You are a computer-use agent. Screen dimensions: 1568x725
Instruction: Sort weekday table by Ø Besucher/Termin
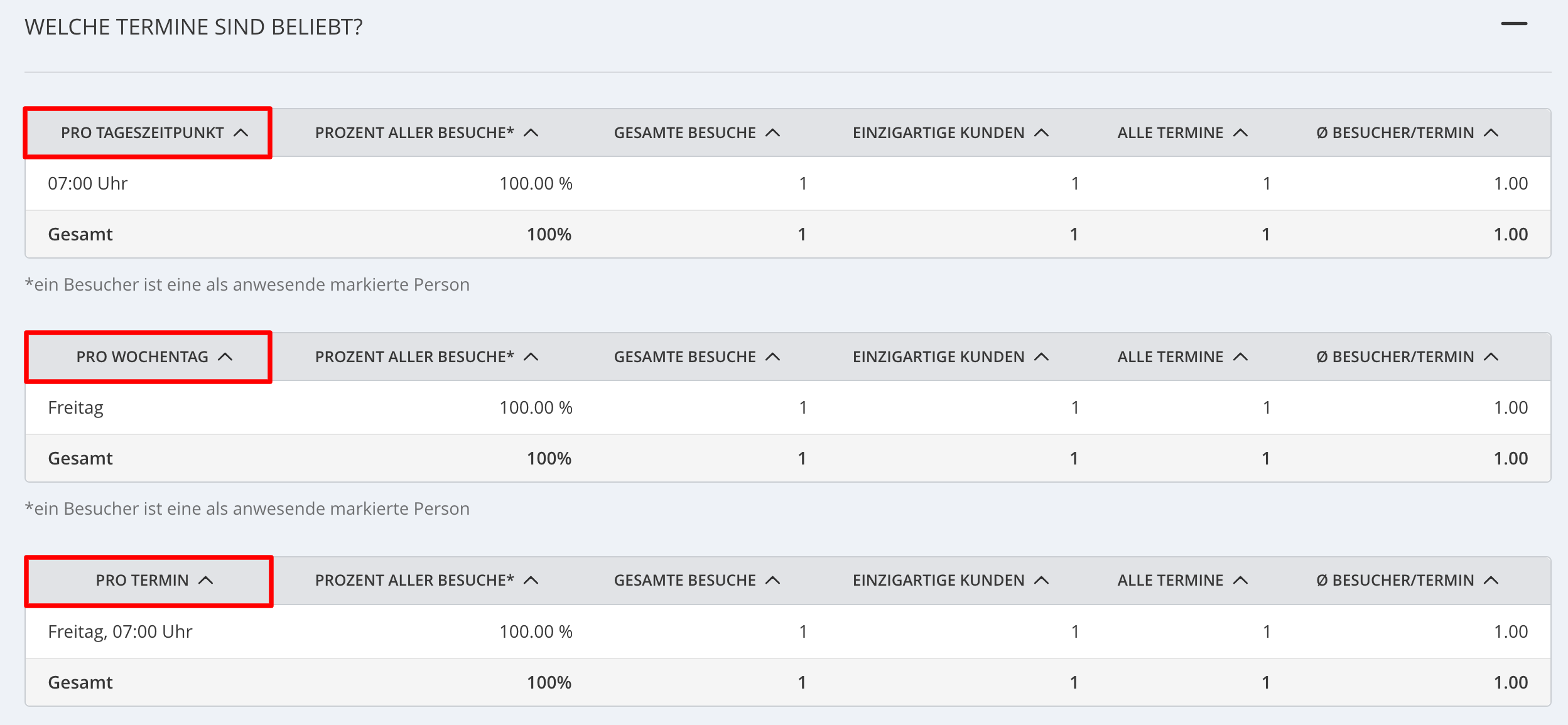1407,357
